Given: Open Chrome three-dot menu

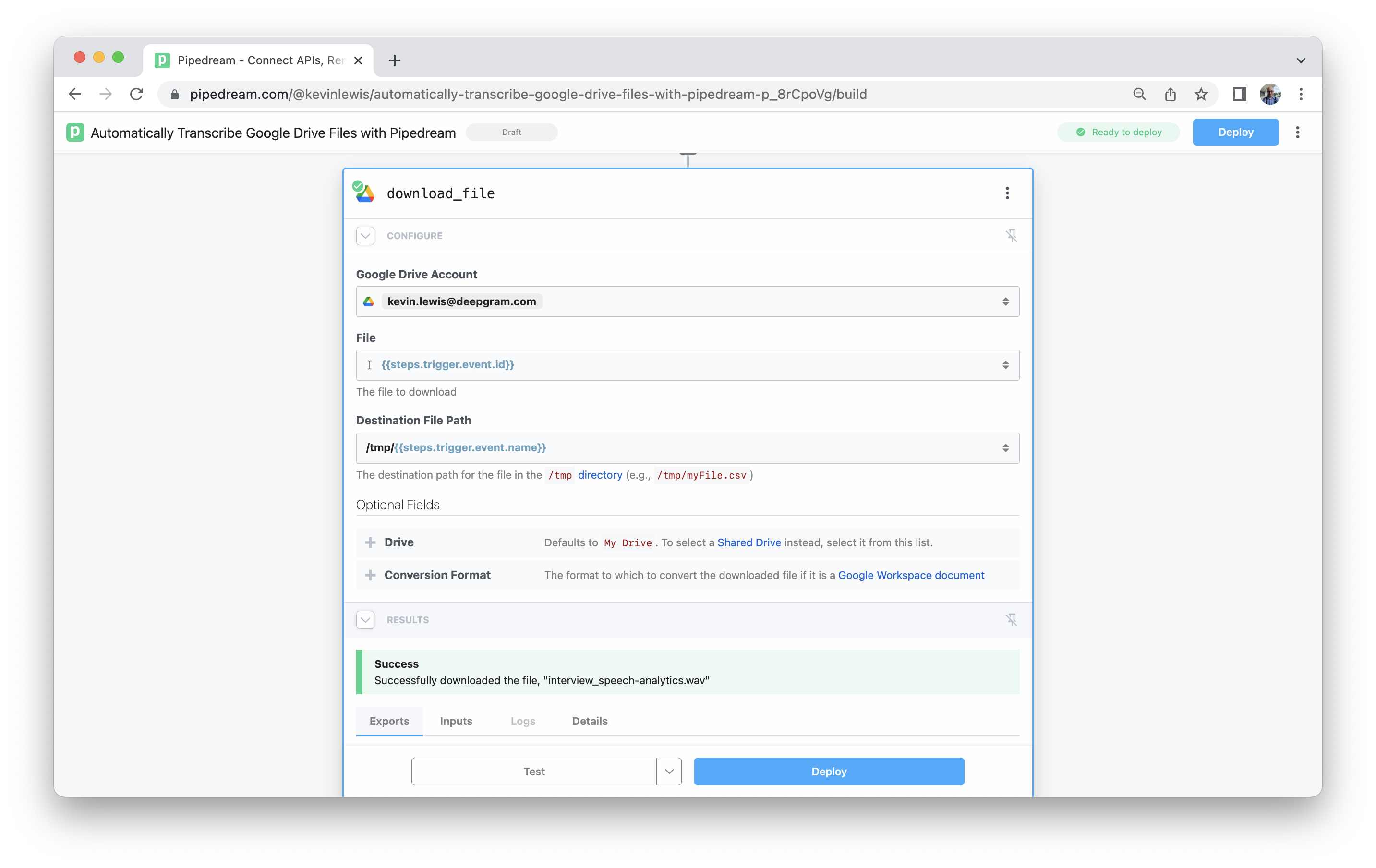Looking at the screenshot, I should point(1301,94).
